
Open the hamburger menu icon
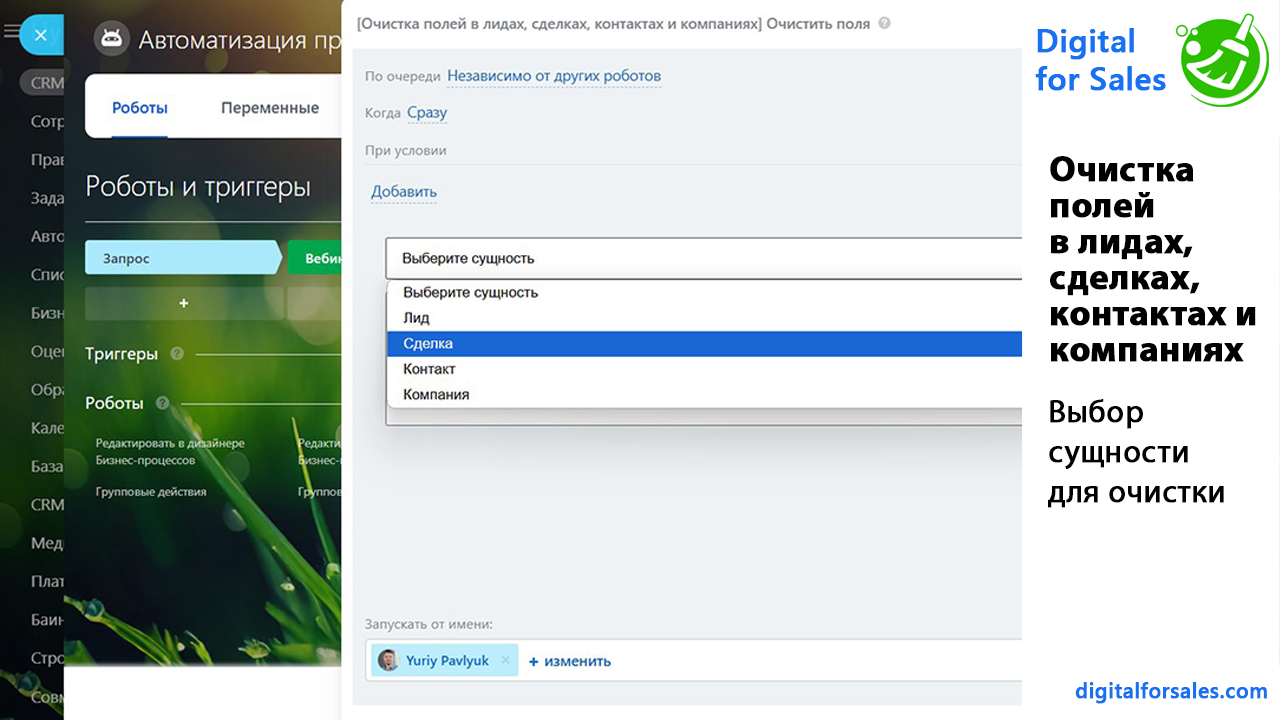(11, 32)
